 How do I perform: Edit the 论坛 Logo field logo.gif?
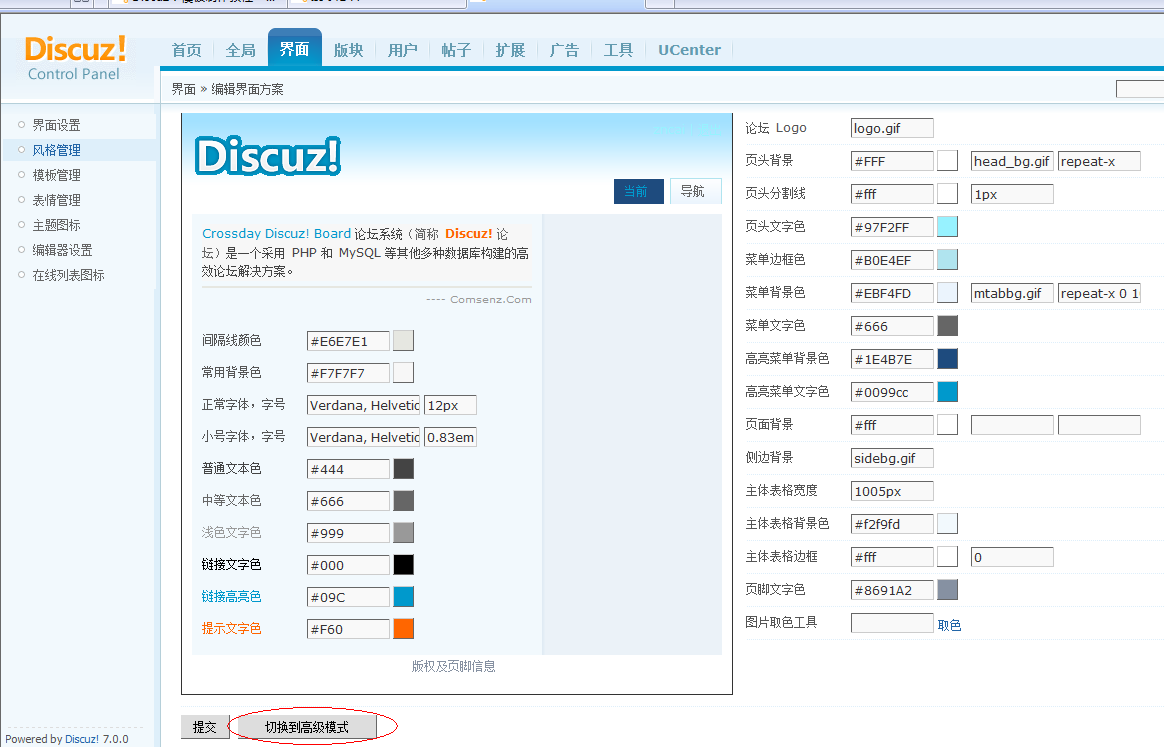[892, 128]
